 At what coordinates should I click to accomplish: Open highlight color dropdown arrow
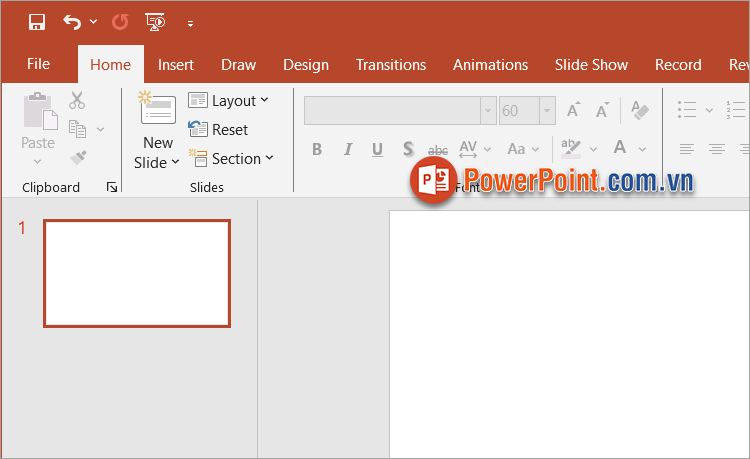click(x=594, y=149)
